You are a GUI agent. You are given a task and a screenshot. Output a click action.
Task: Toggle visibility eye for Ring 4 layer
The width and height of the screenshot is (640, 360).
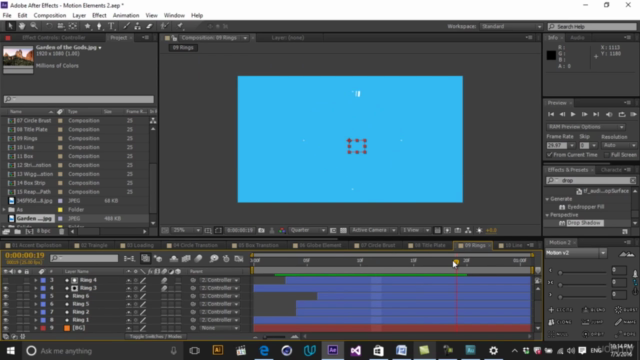click(6, 280)
